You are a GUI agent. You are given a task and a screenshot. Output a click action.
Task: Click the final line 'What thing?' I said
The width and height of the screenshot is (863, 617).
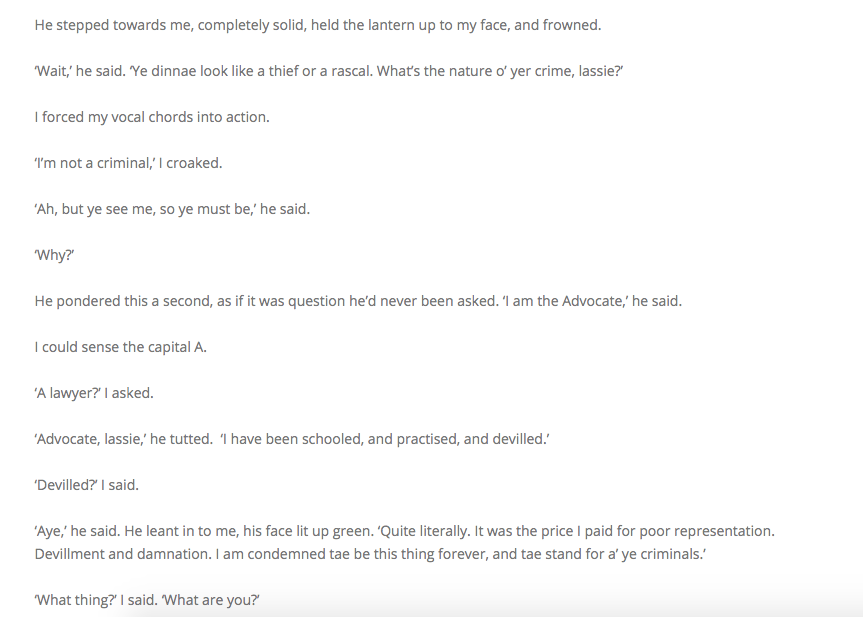(x=147, y=600)
